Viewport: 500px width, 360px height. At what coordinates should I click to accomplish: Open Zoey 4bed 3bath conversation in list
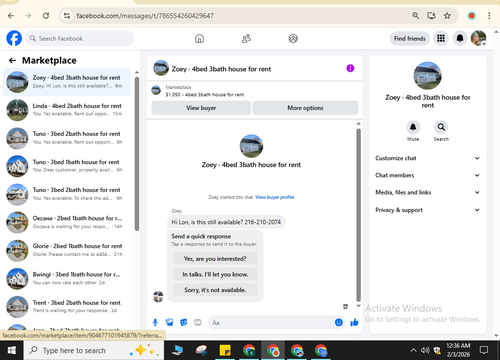67,82
